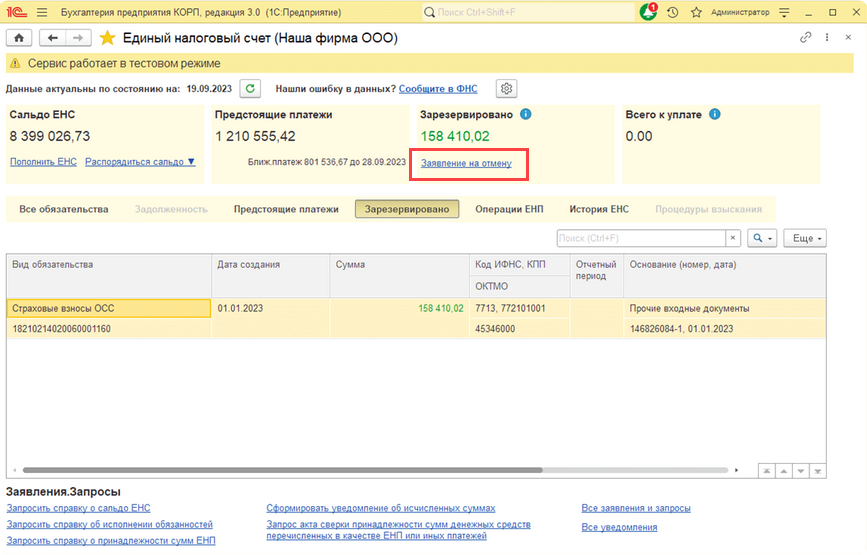
Task: Move up one row arrow button
Action: pos(784,471)
